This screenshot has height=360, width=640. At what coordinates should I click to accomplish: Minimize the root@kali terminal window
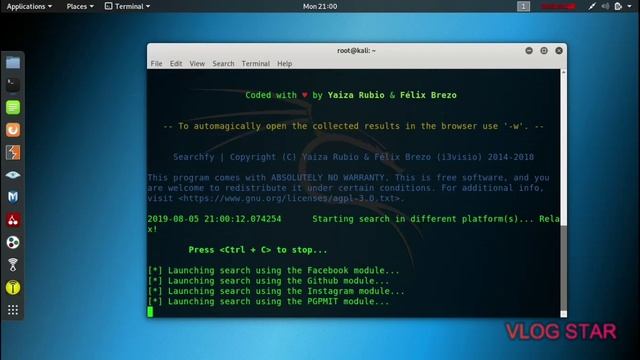coord(529,51)
